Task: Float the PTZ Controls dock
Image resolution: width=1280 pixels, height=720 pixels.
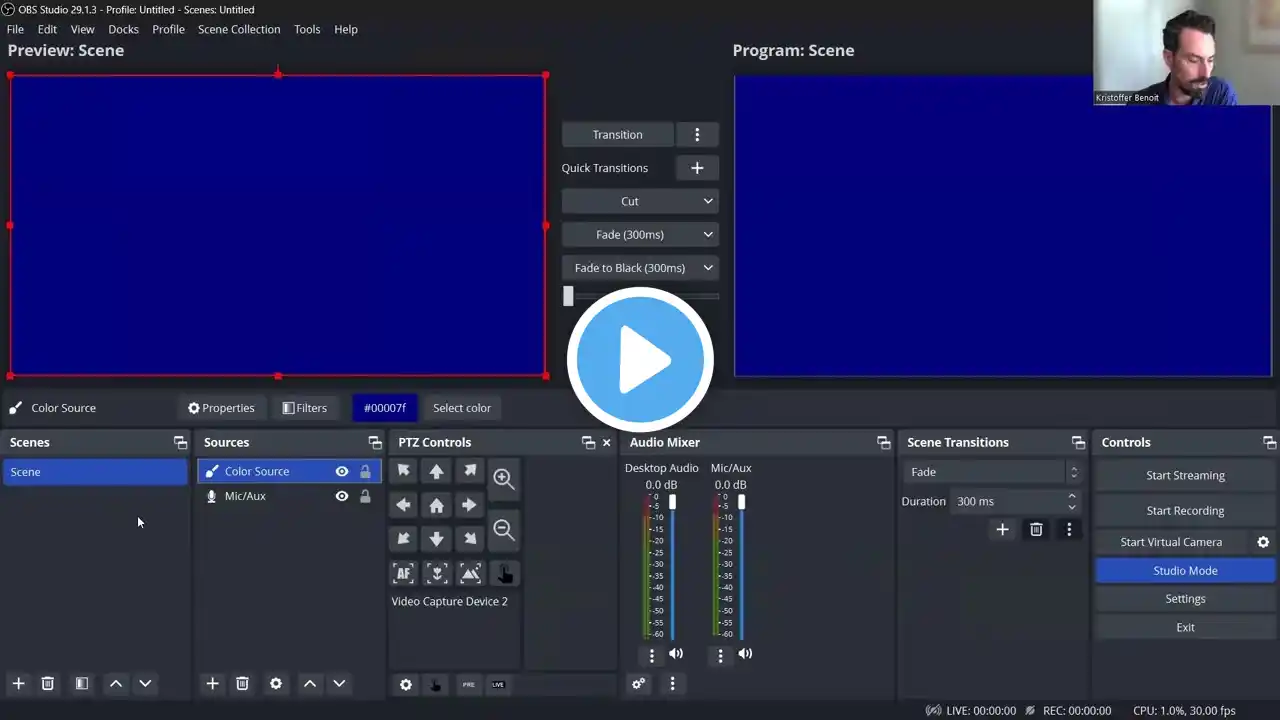Action: [588, 442]
